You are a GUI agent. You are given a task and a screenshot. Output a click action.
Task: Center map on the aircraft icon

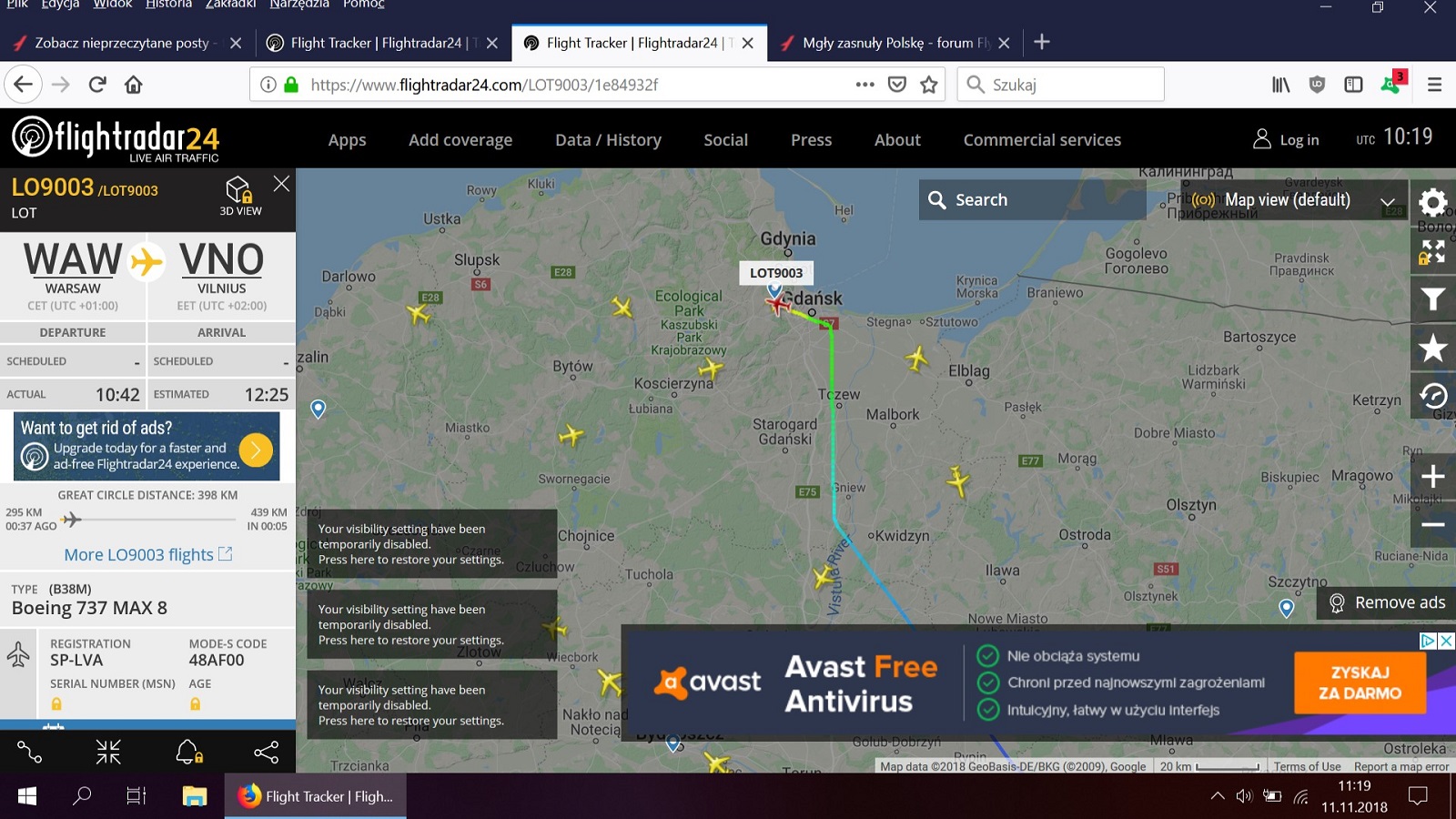(108, 752)
